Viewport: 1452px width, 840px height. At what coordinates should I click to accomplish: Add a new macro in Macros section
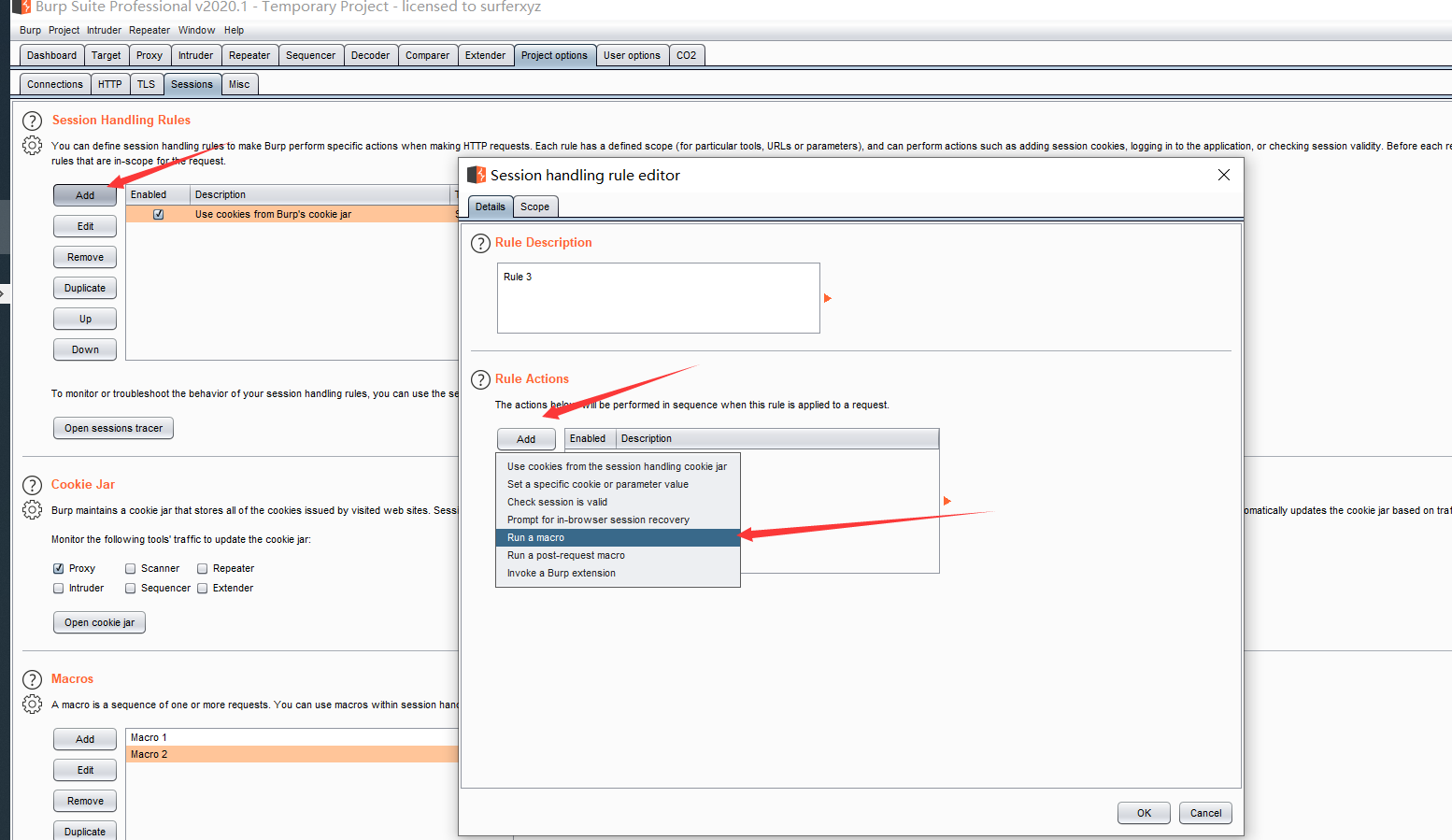(85, 739)
